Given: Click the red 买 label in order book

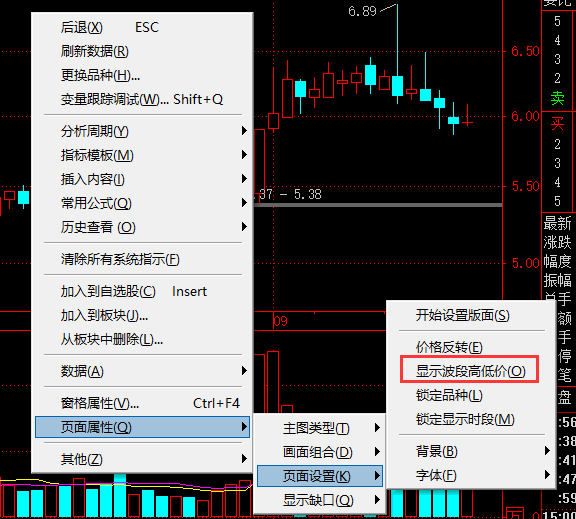Looking at the screenshot, I should [x=557, y=123].
